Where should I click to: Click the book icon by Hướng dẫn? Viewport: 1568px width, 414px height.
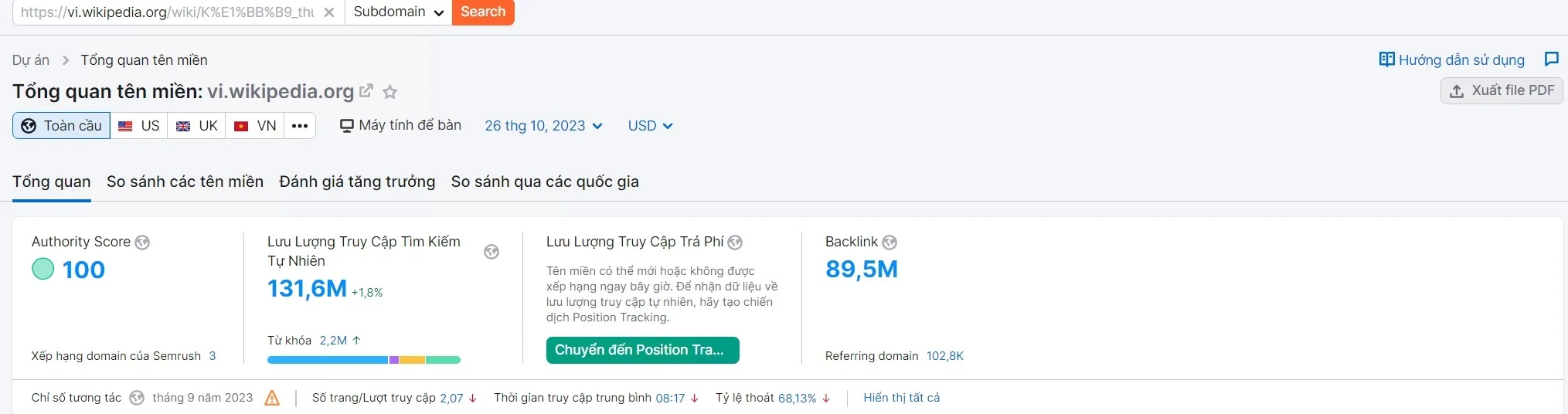pos(1387,59)
